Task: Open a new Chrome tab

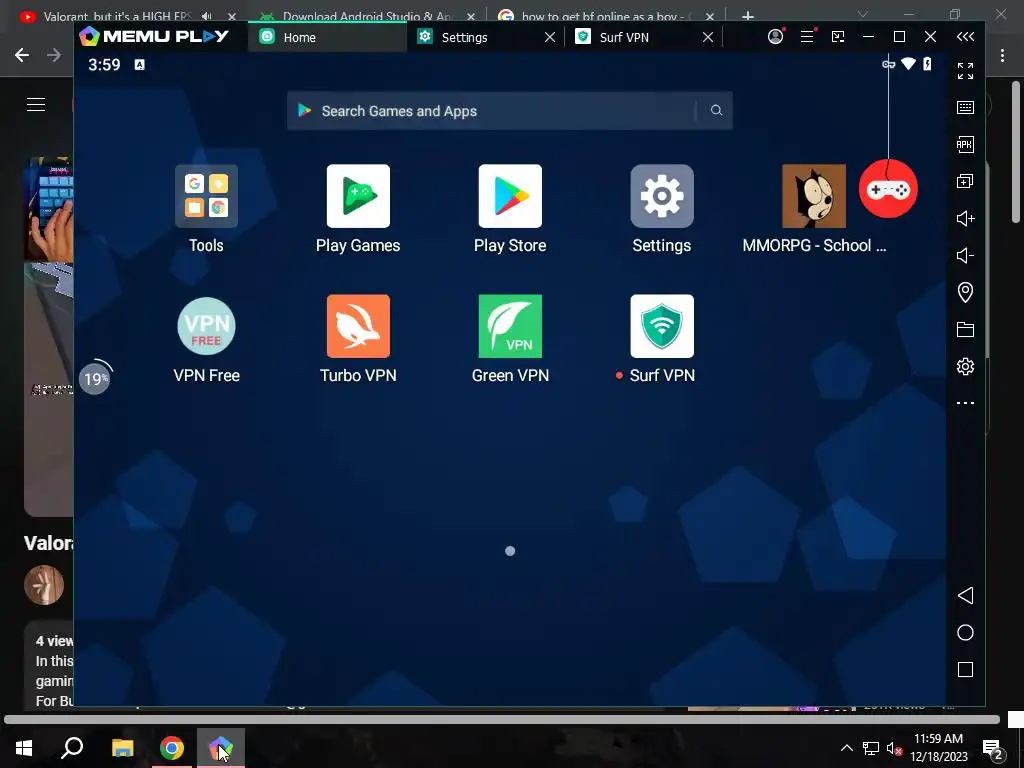Action: (x=748, y=16)
